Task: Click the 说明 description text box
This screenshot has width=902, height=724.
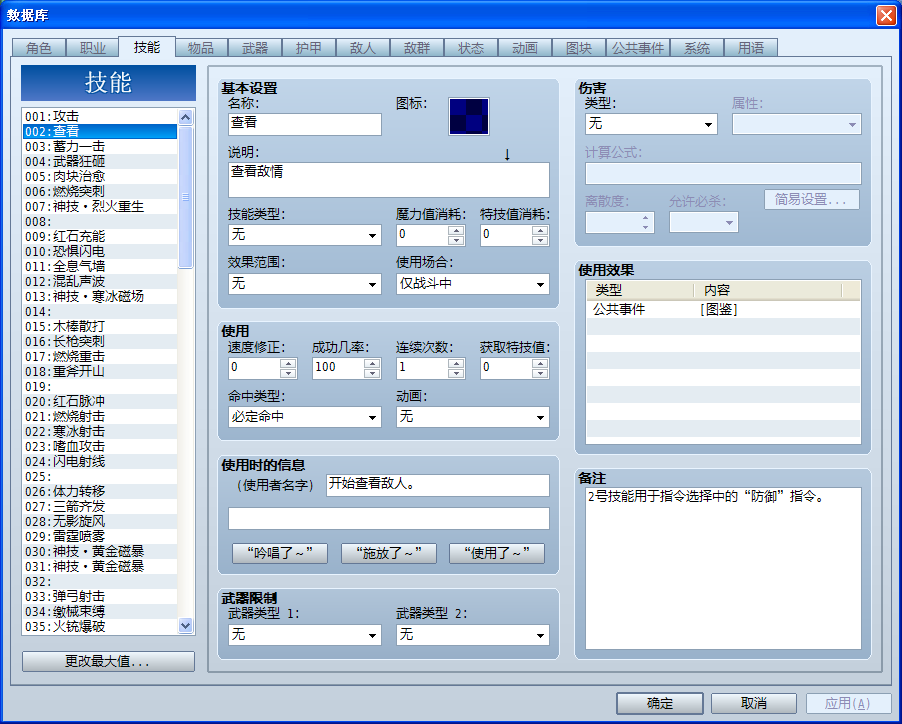Action: 389,180
